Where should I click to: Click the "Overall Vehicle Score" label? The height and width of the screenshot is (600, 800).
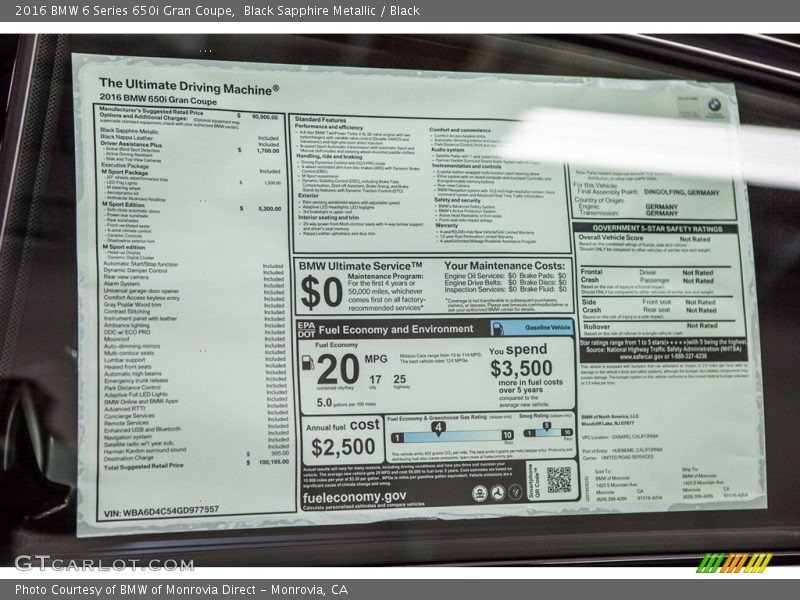(x=611, y=238)
